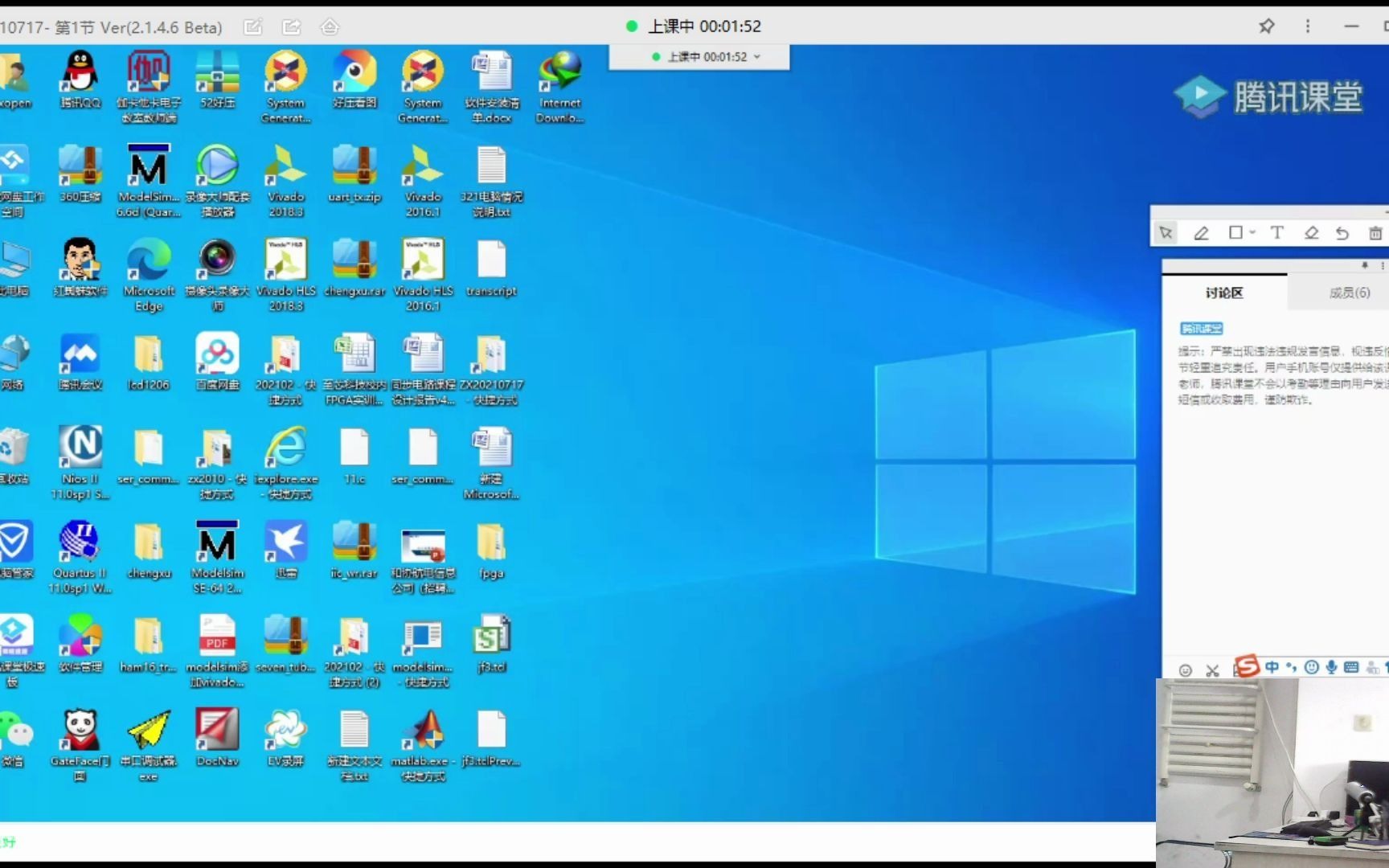
Task: Undo the last annotation
Action: pos(1342,233)
